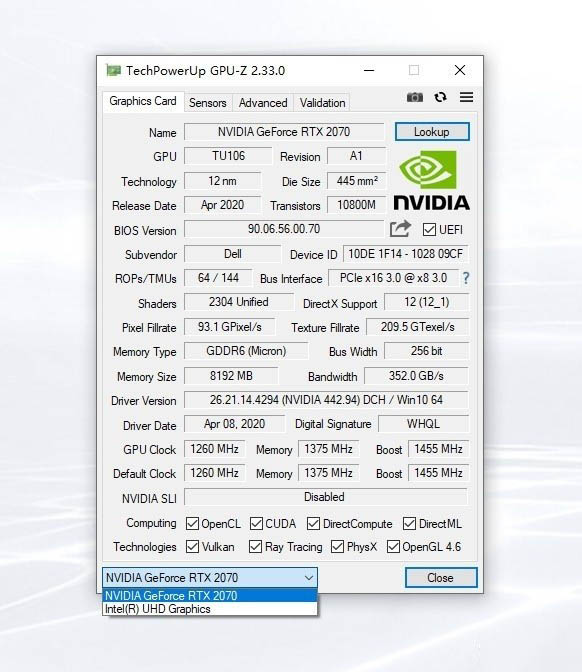Select NVIDIA GeForce RTX 2070 in dropdown list

pyautogui.click(x=210, y=595)
